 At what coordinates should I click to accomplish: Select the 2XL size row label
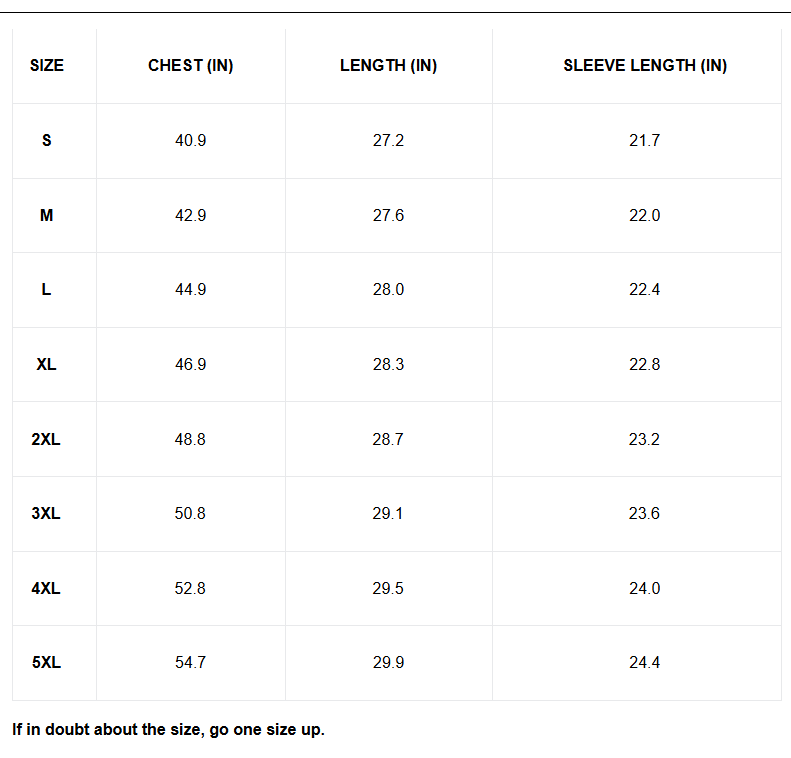(x=47, y=440)
